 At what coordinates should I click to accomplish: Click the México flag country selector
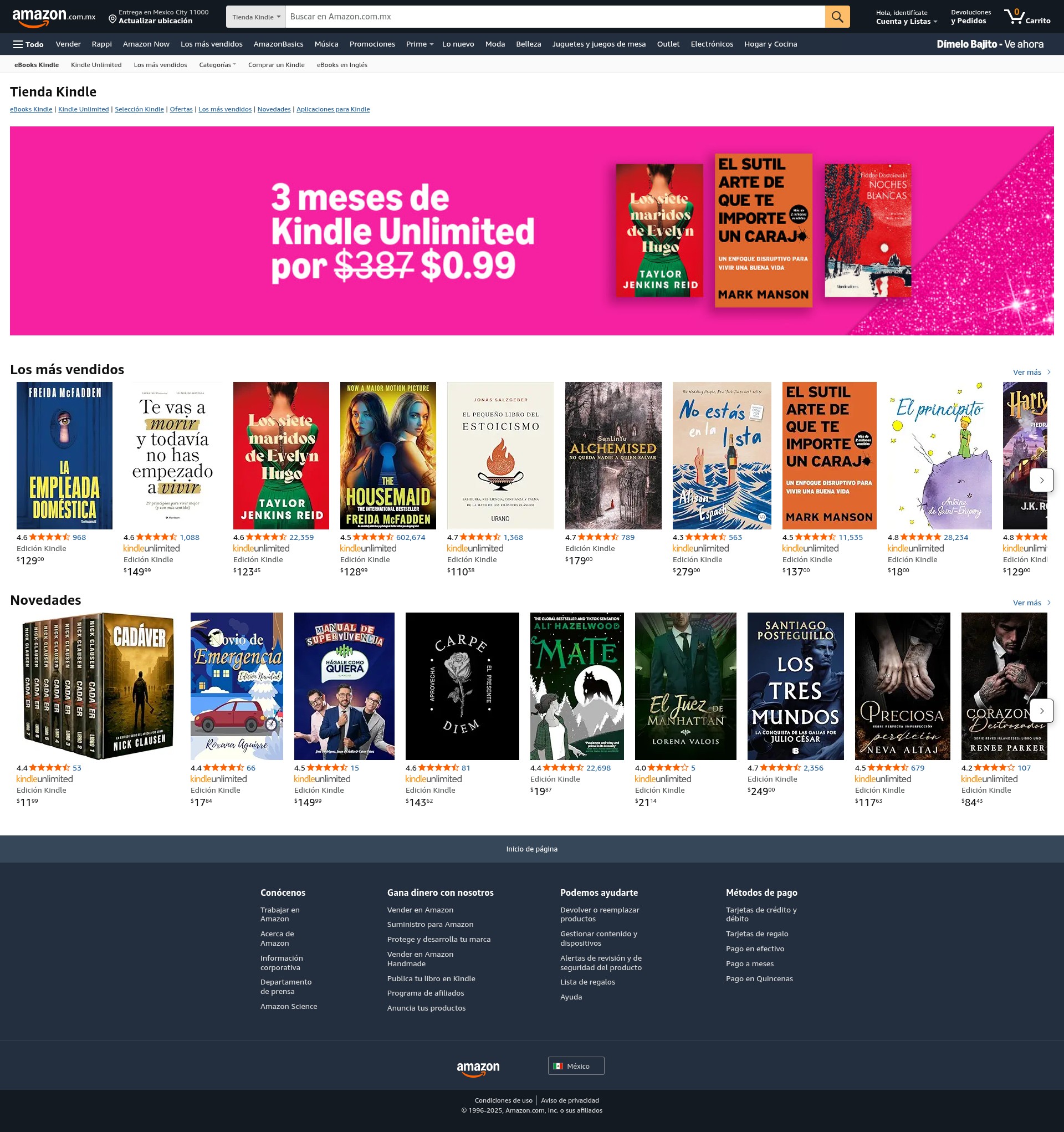tap(576, 1066)
